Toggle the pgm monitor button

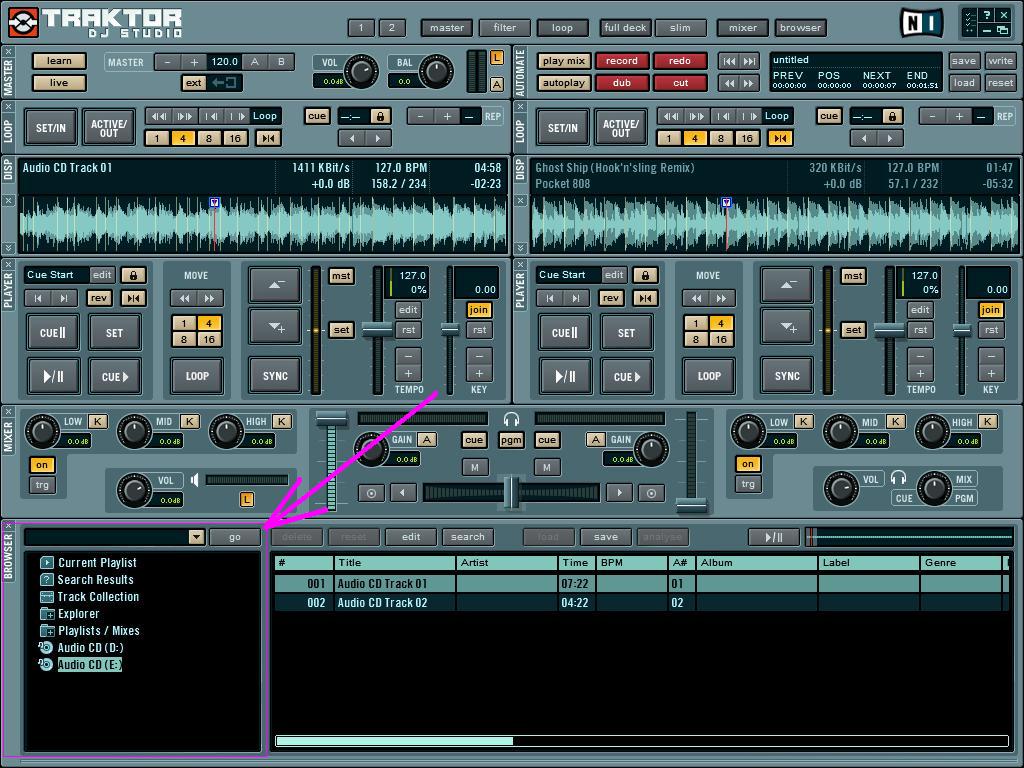click(511, 440)
